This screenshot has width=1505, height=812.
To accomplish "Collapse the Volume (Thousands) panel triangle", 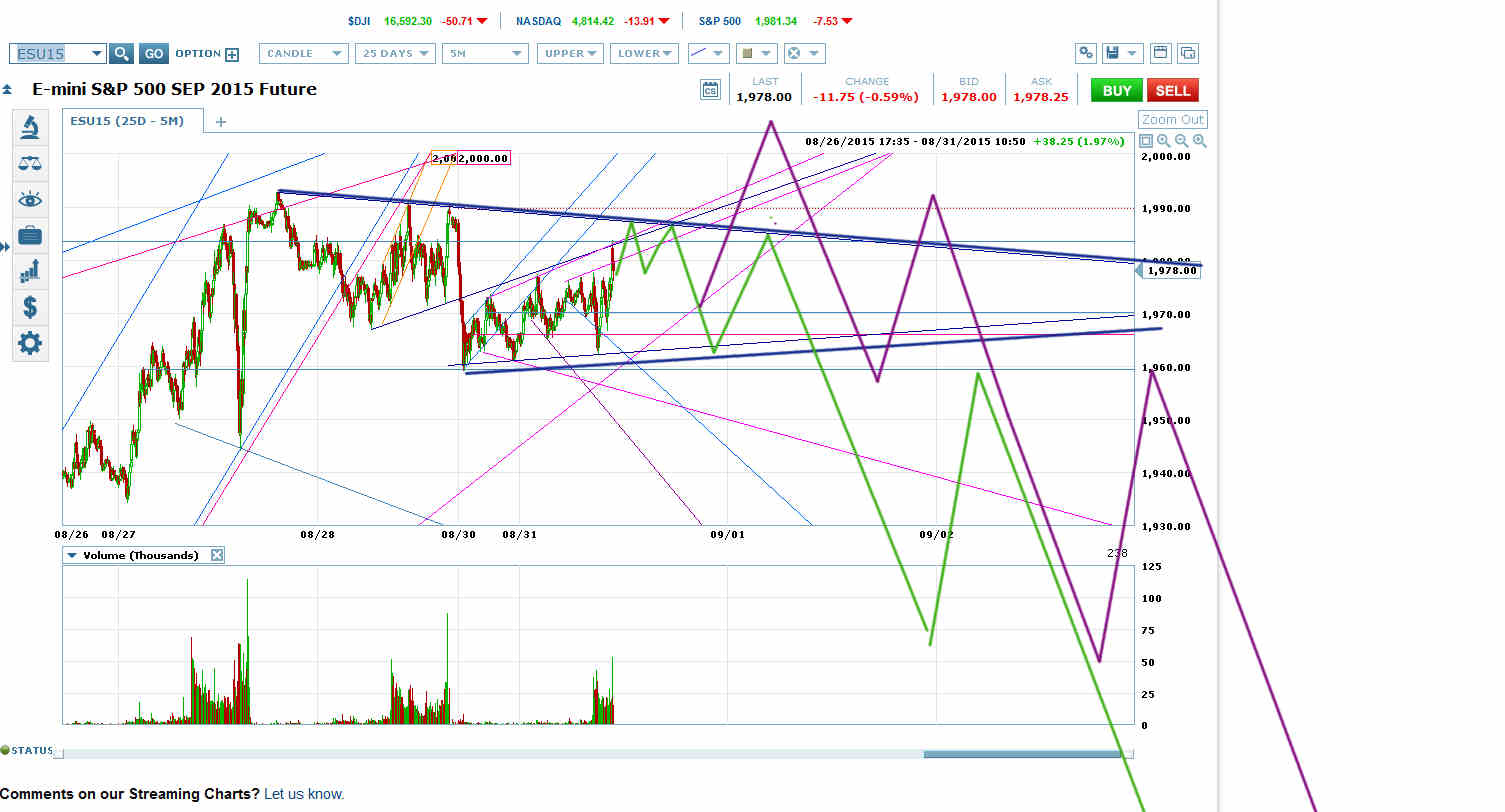I will point(72,555).
